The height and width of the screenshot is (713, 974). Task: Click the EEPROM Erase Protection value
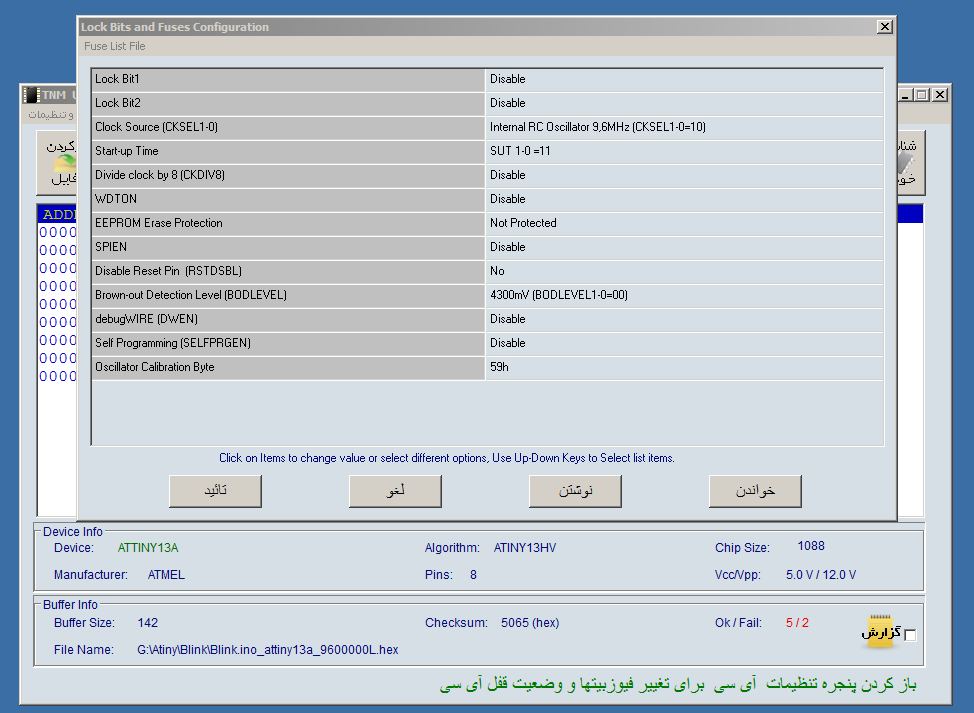(x=684, y=223)
